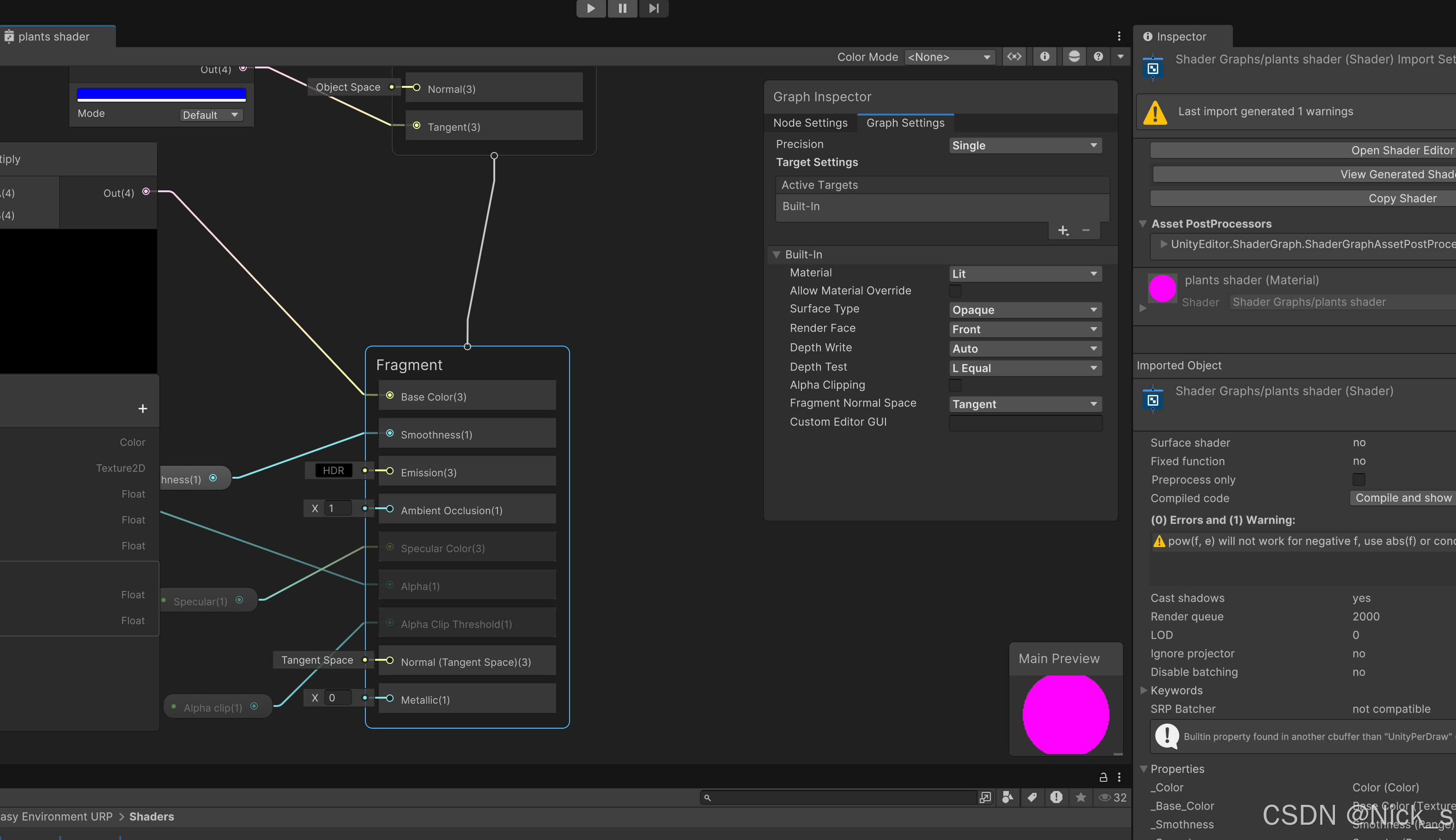
Task: Open the Surface Type dropdown
Action: (1025, 310)
